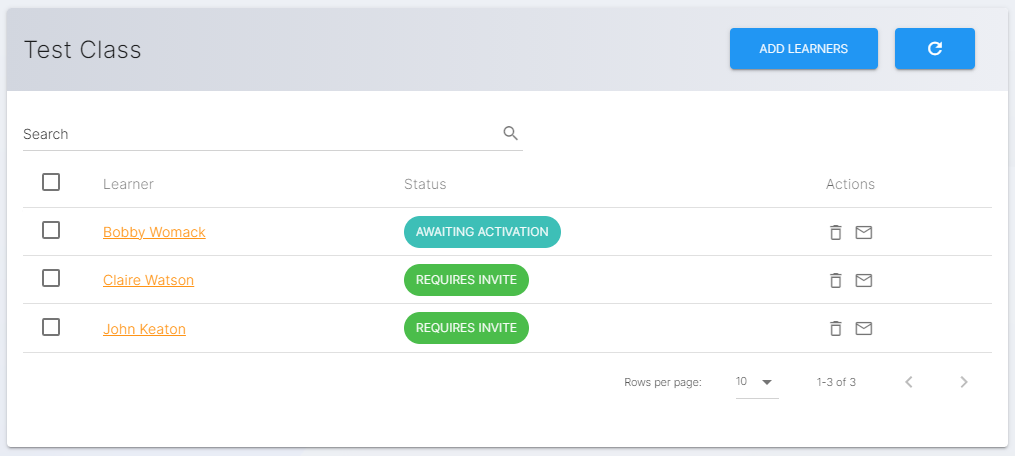Open Claire Watson's learner link
Screen dimensions: 1015x456
(x=148, y=280)
